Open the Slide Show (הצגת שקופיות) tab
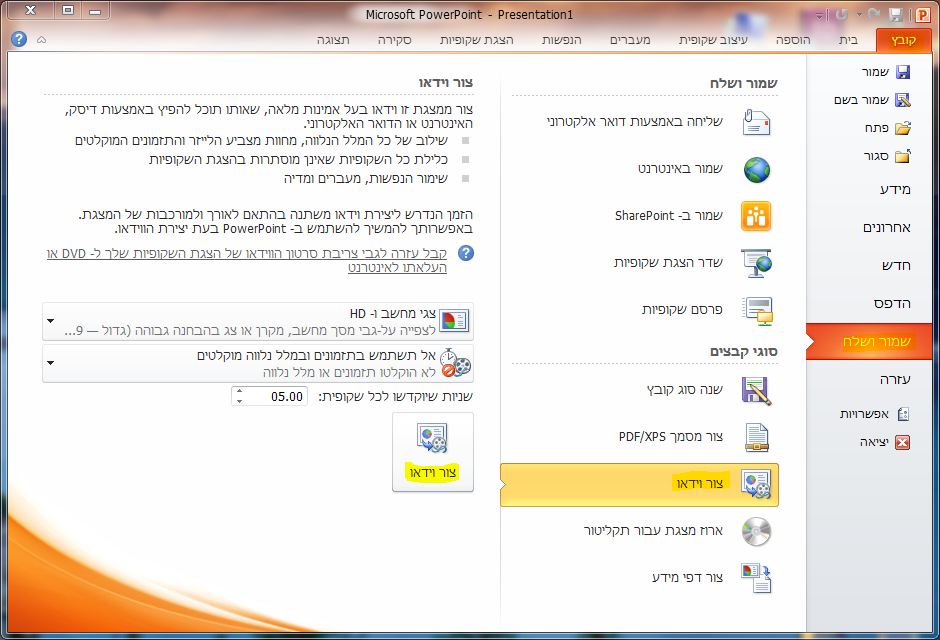This screenshot has height=640, width=940. coord(477,40)
